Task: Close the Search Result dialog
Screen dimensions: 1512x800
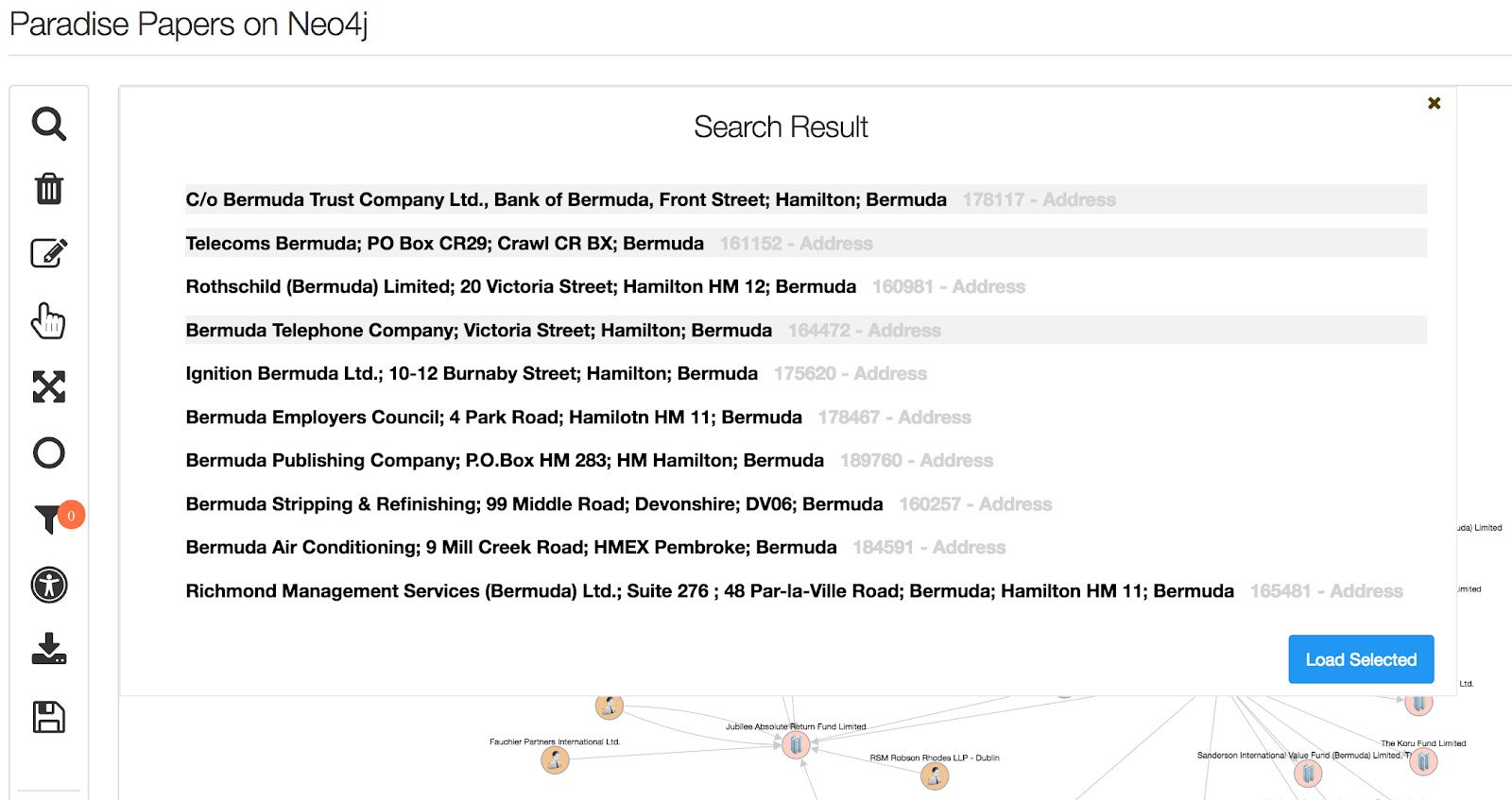Action: [1434, 103]
